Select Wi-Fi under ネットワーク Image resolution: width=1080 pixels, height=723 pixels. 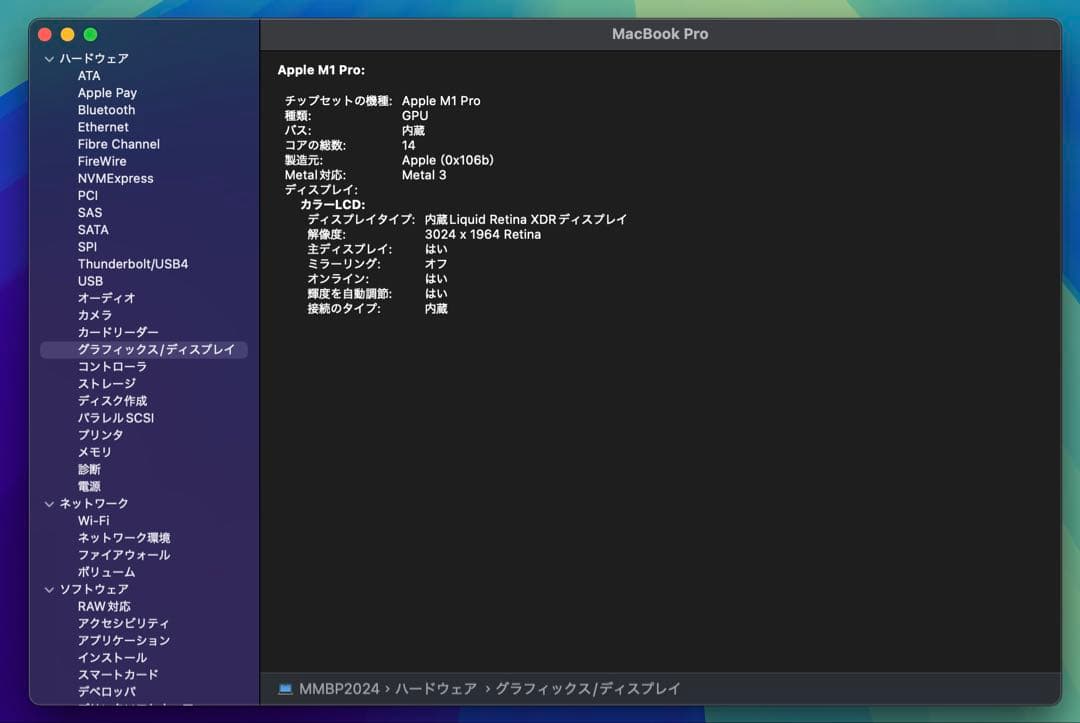point(94,520)
